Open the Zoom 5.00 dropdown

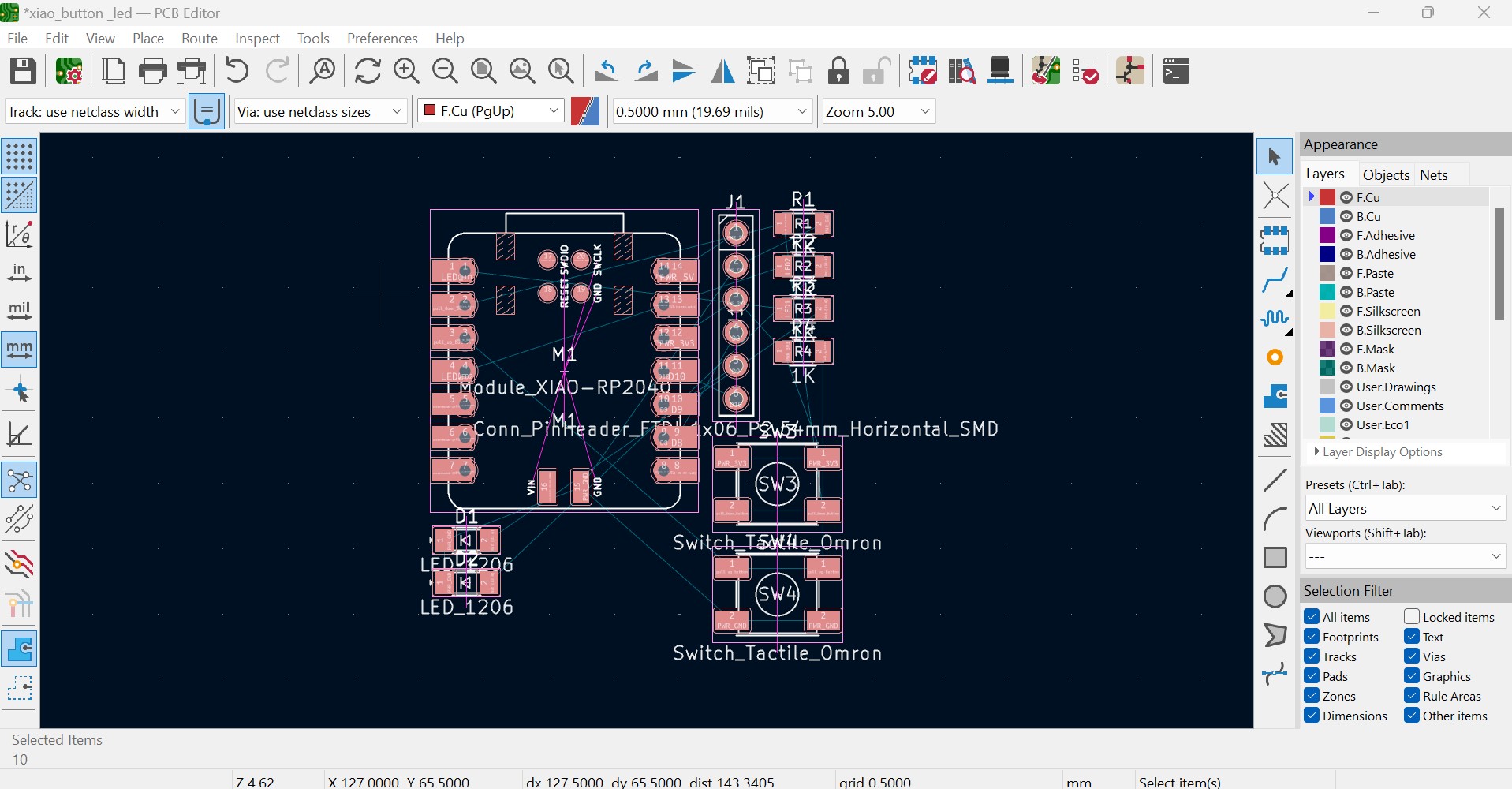click(x=879, y=111)
